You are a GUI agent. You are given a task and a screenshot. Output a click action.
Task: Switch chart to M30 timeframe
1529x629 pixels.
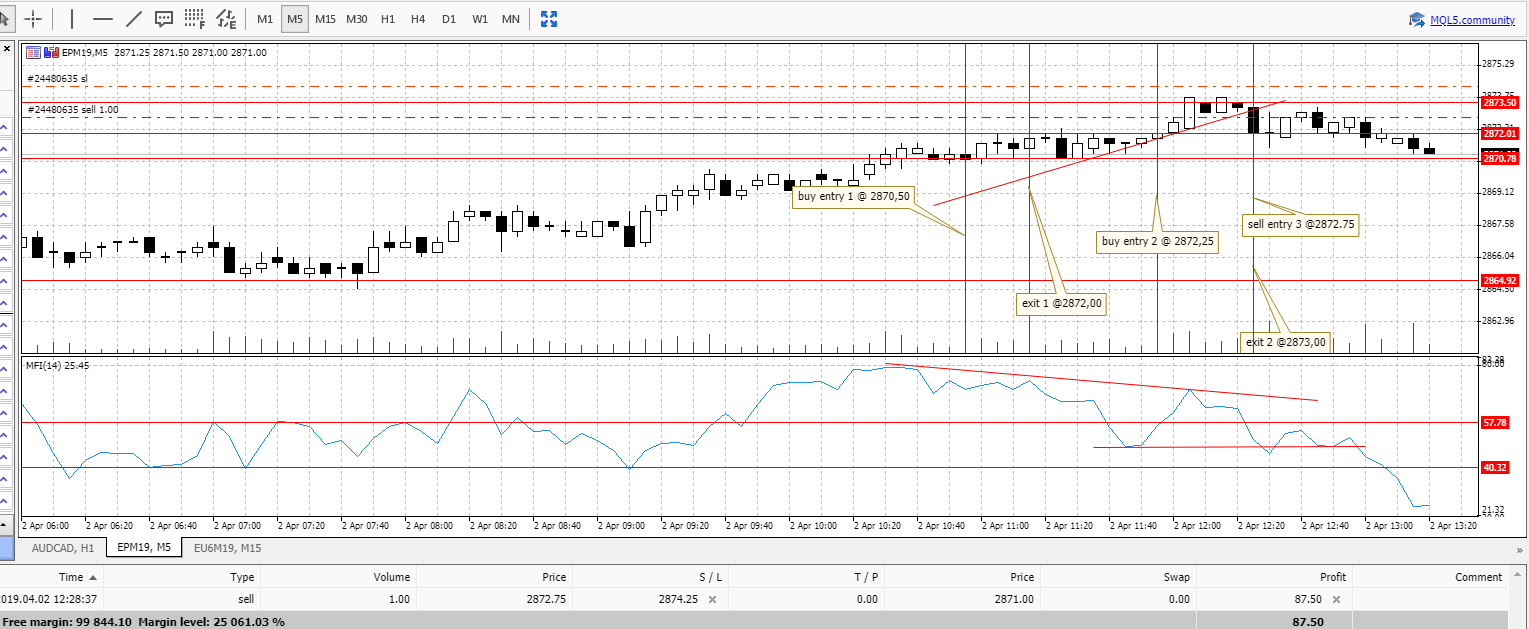(356, 19)
